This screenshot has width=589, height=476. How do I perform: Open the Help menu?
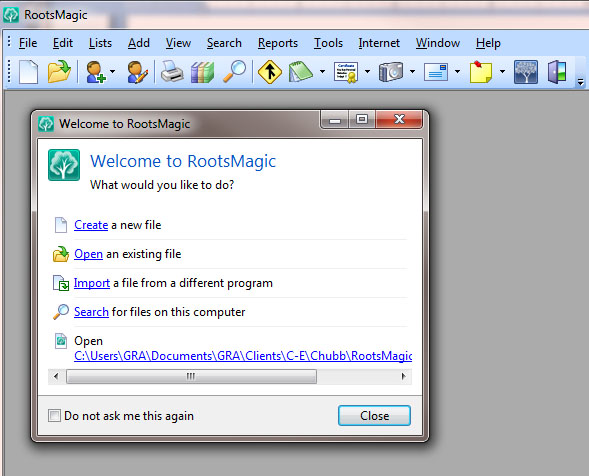488,43
